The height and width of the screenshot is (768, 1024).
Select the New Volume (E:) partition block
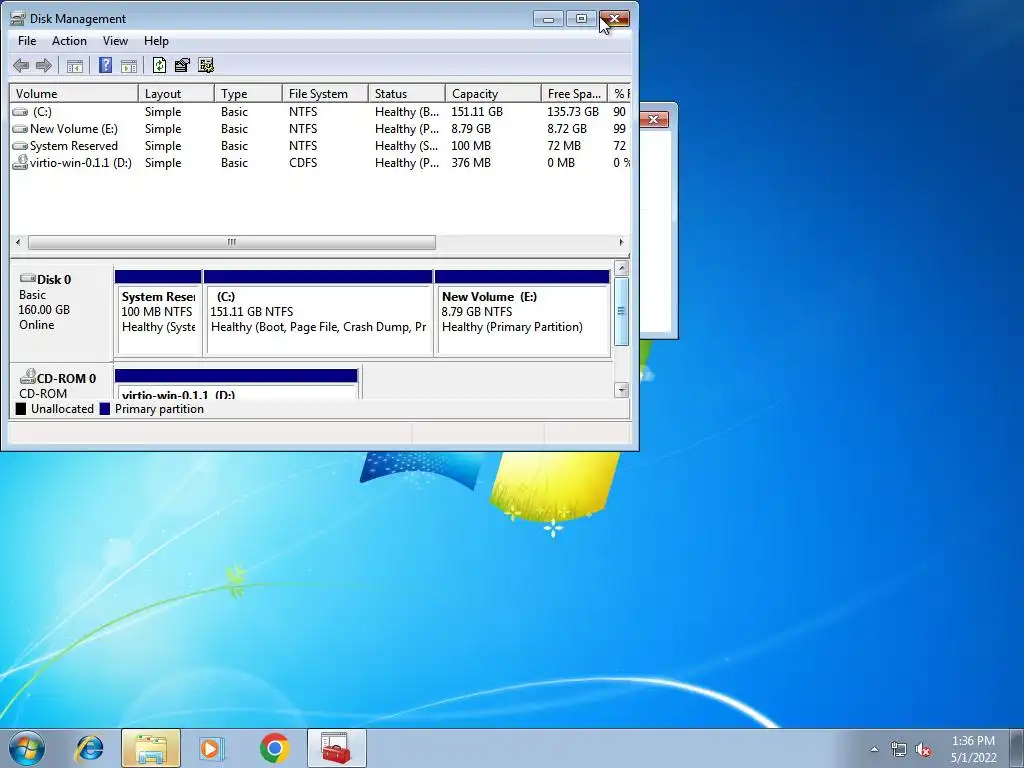point(522,312)
